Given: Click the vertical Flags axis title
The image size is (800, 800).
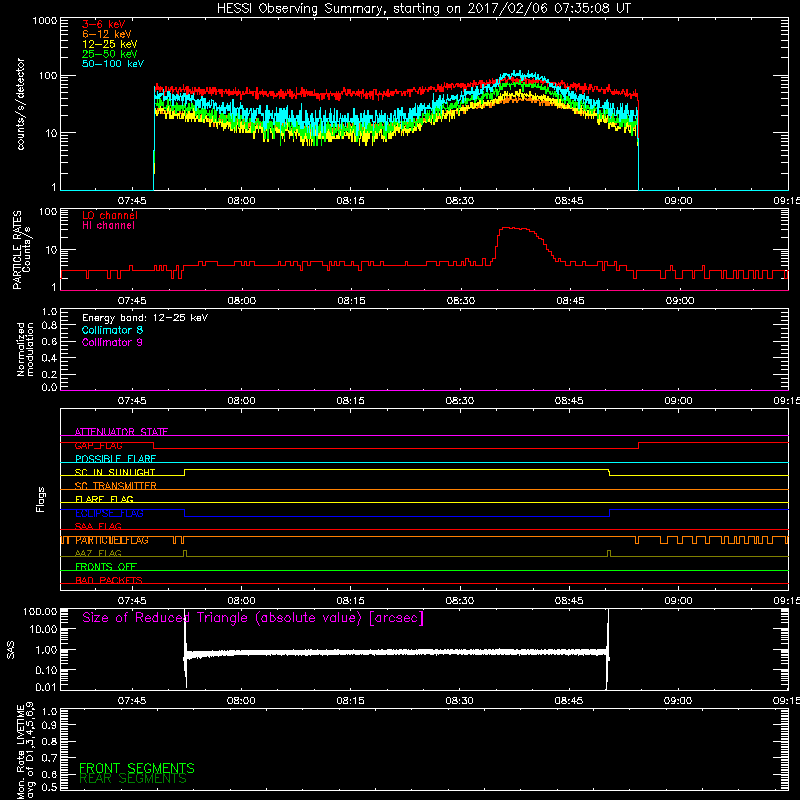Looking at the screenshot, I should pyautogui.click(x=41, y=499).
